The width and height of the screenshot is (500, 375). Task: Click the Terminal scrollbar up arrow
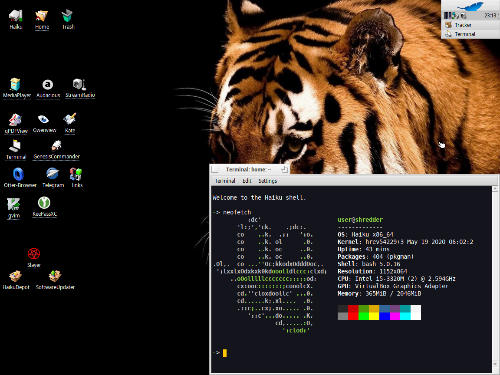495,189
